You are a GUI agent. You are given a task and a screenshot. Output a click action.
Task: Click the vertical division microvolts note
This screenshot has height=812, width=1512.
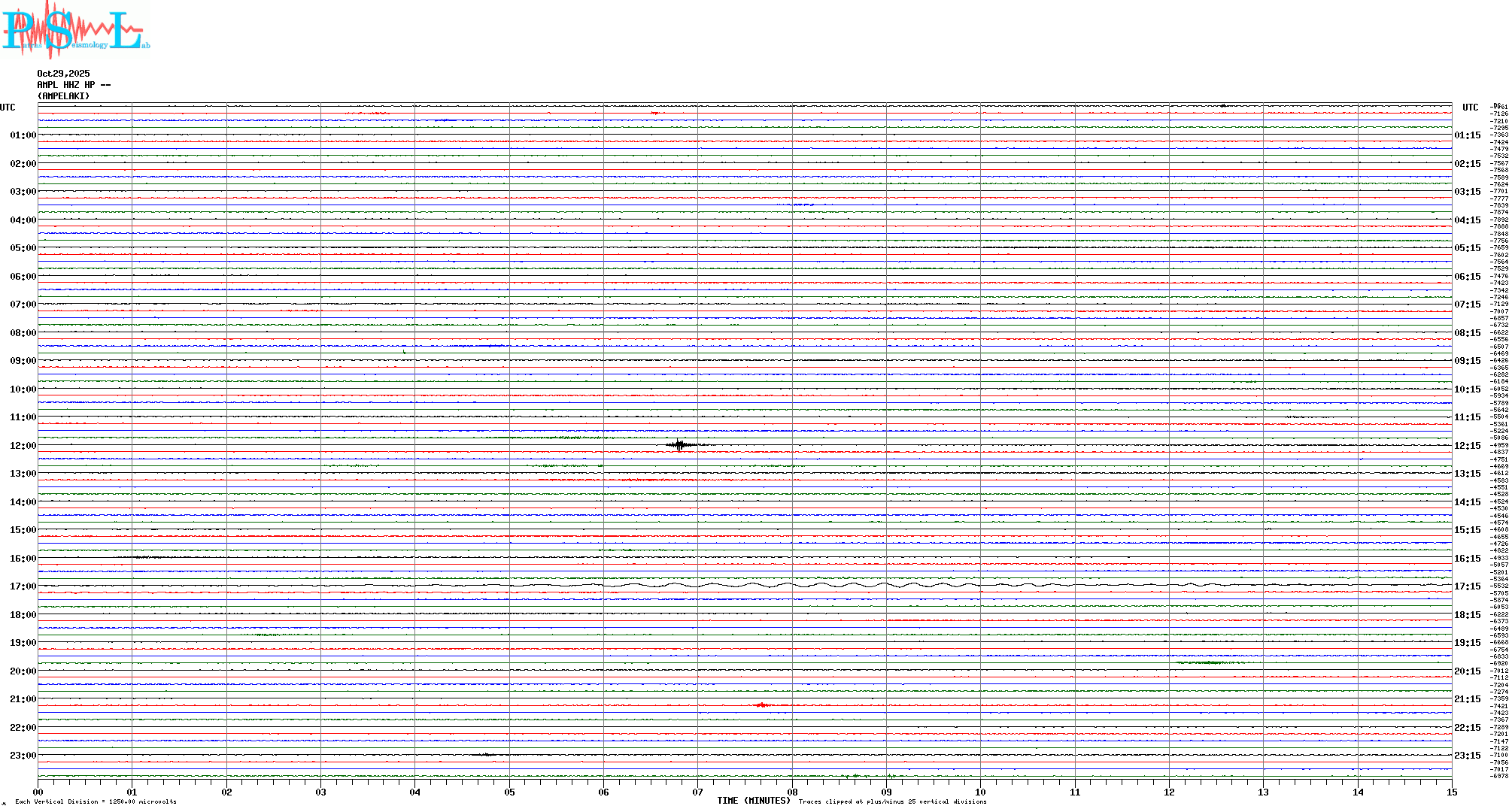click(96, 801)
